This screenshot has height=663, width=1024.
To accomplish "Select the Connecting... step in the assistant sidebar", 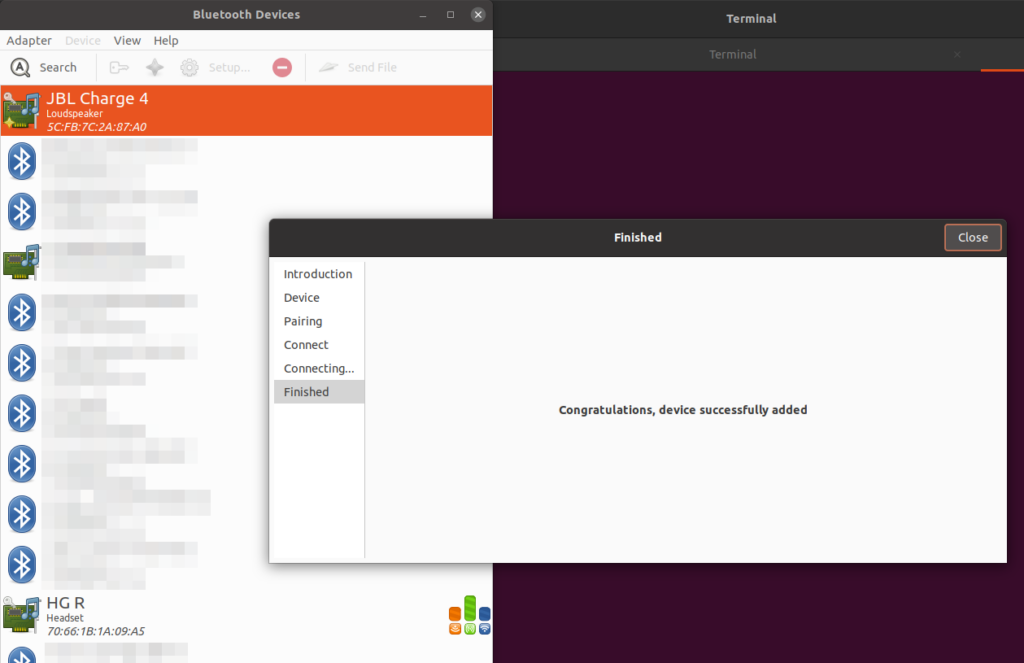I will (x=319, y=368).
